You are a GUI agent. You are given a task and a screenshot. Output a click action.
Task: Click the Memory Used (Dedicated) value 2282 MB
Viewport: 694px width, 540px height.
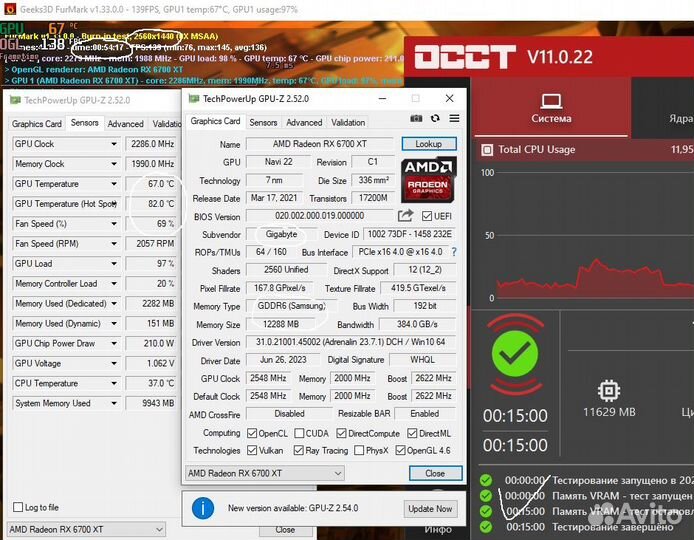click(x=151, y=304)
